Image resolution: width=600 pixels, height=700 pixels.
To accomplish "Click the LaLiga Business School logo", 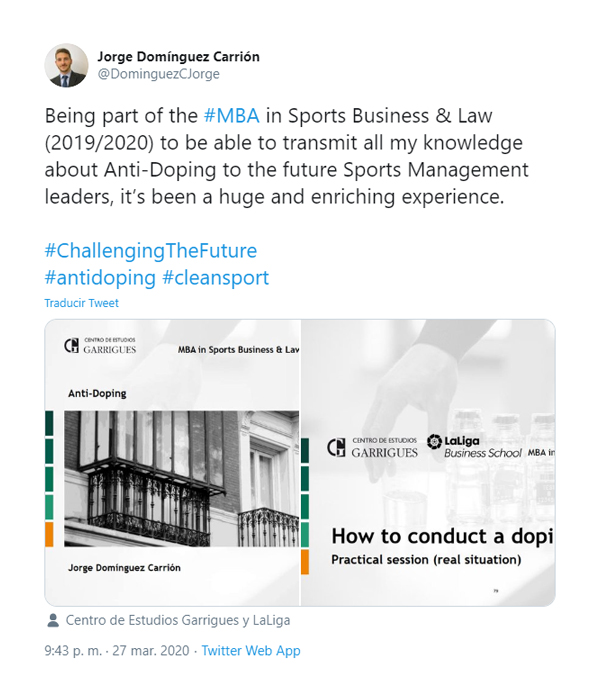I will (472, 446).
